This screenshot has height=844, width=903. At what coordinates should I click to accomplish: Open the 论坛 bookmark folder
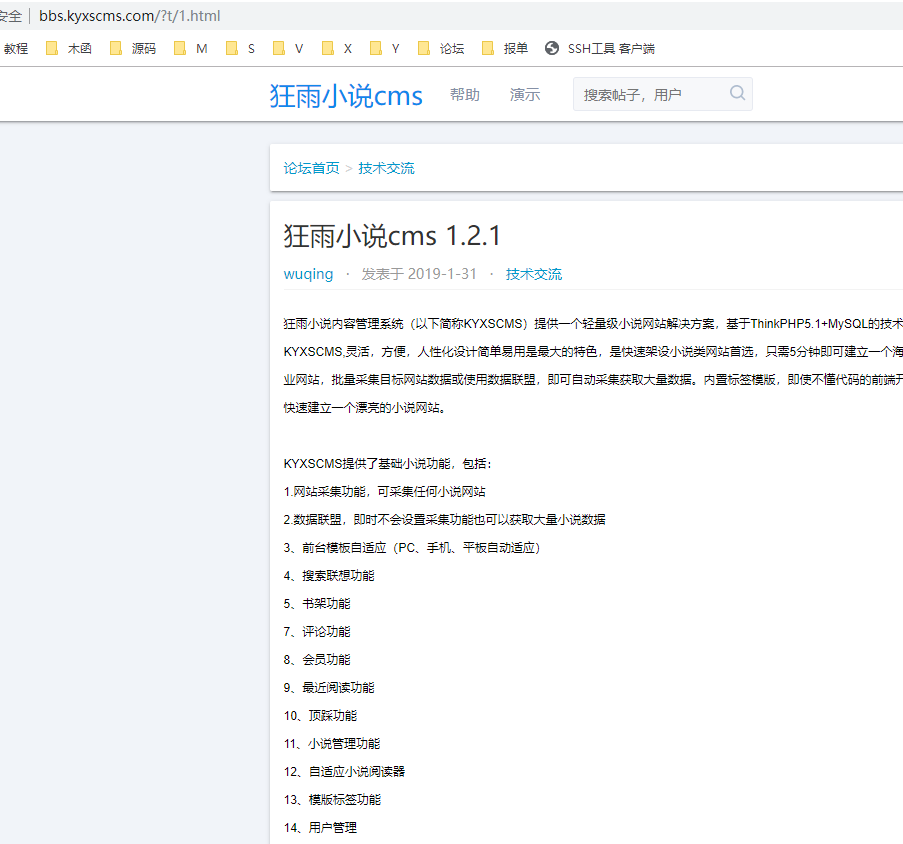441,48
